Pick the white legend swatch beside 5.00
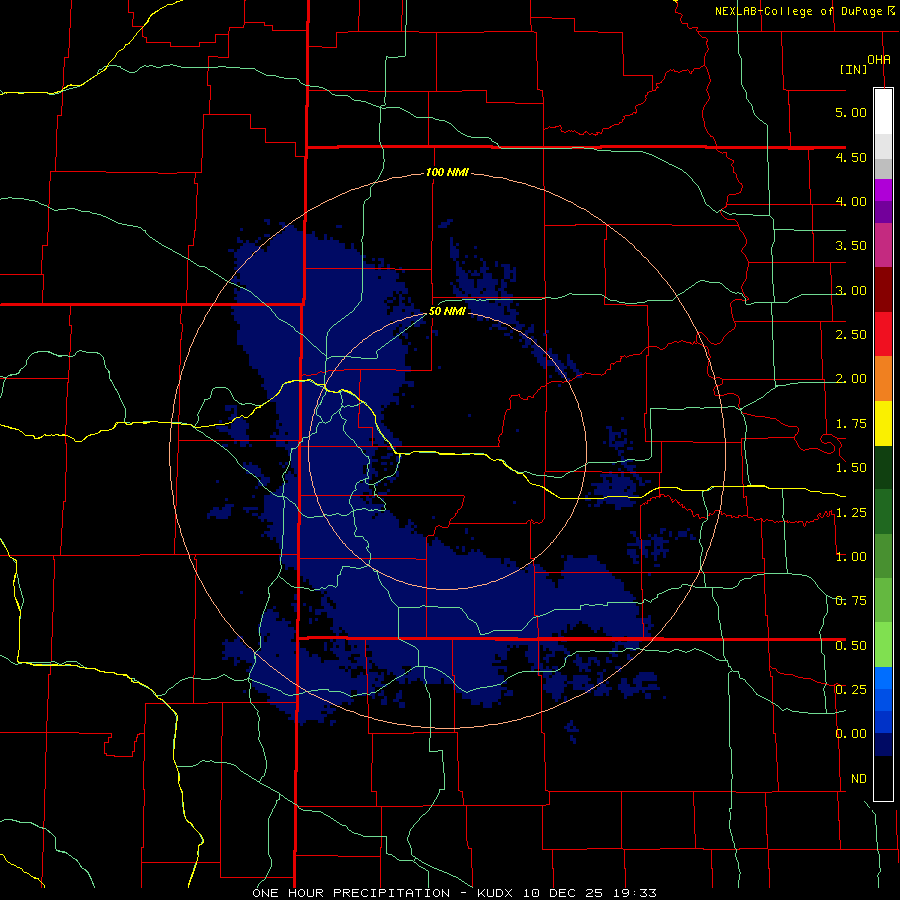This screenshot has width=900, height=900. (x=883, y=111)
